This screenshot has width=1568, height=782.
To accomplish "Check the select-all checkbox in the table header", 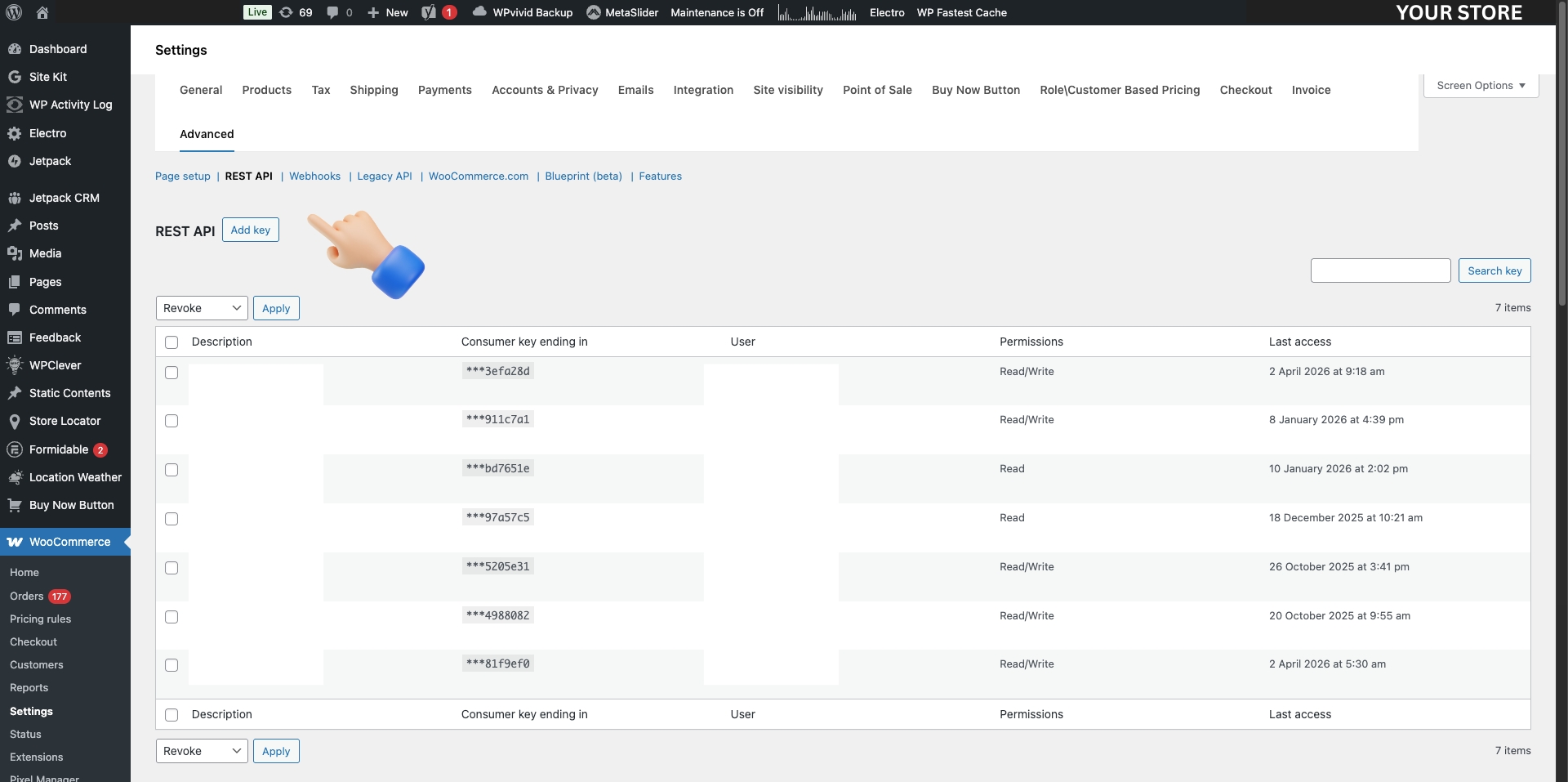I will [171, 342].
